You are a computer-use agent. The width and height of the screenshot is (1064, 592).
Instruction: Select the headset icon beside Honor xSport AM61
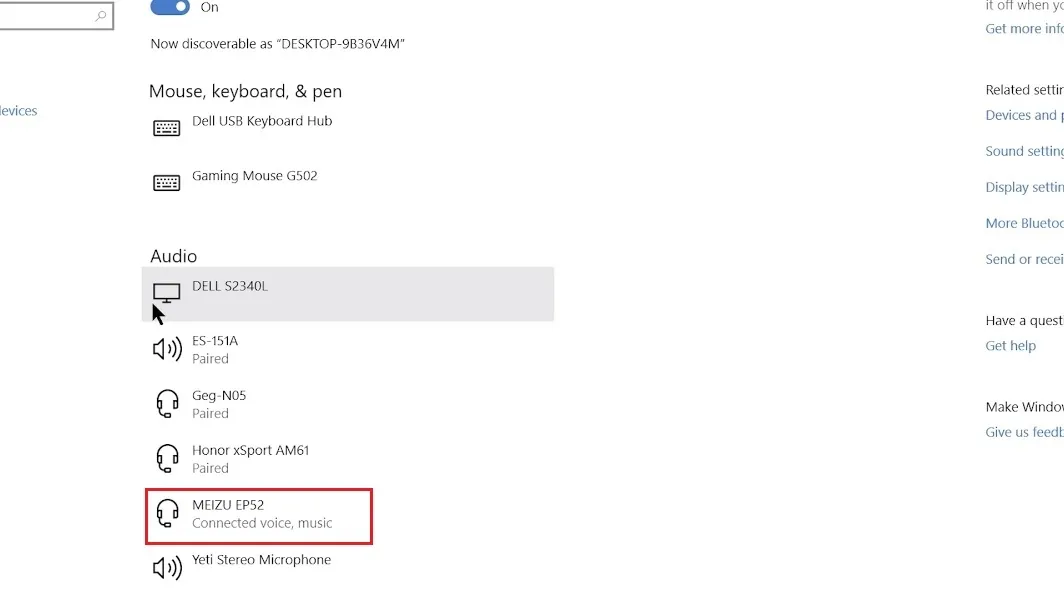[x=166, y=457]
